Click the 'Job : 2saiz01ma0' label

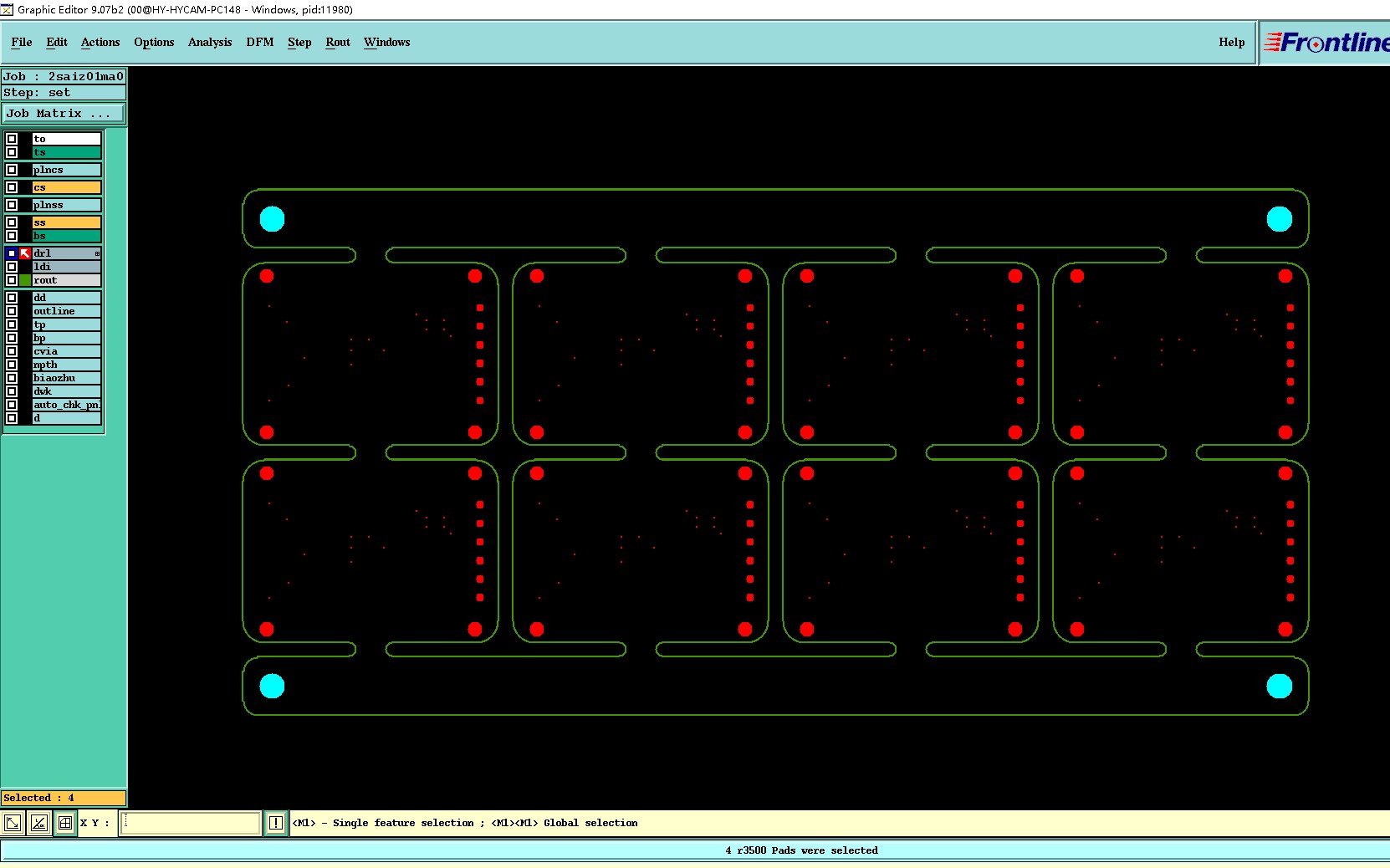pyautogui.click(x=64, y=76)
